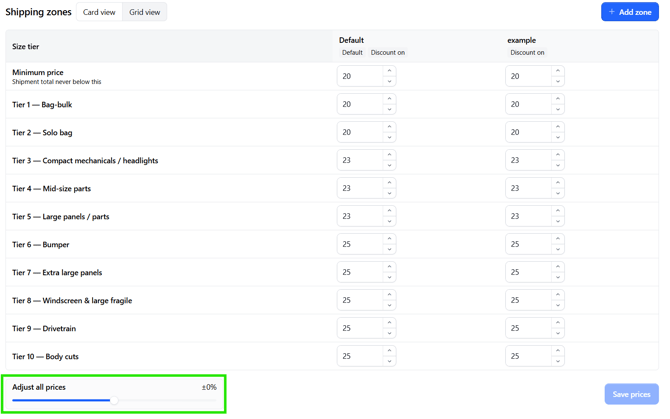Decrease Tier 7 Extra large panels example price

[x=558, y=277]
